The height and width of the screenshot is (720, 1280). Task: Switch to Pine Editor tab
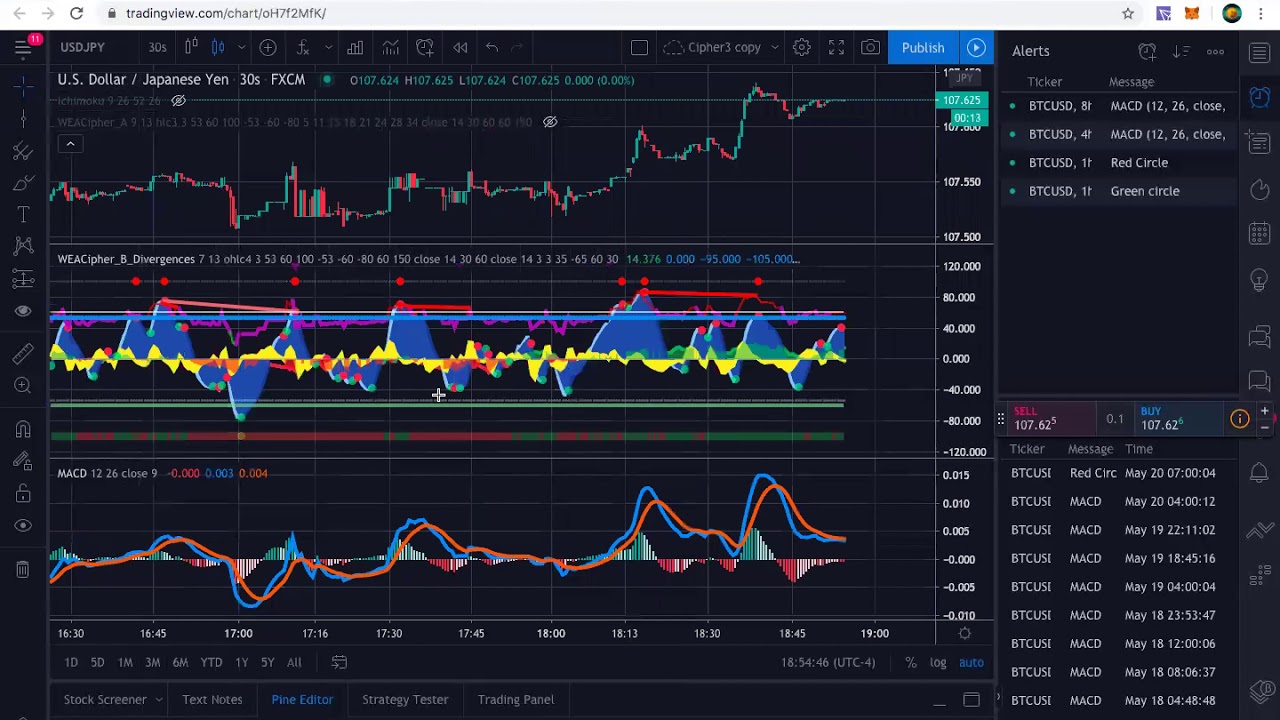(302, 699)
